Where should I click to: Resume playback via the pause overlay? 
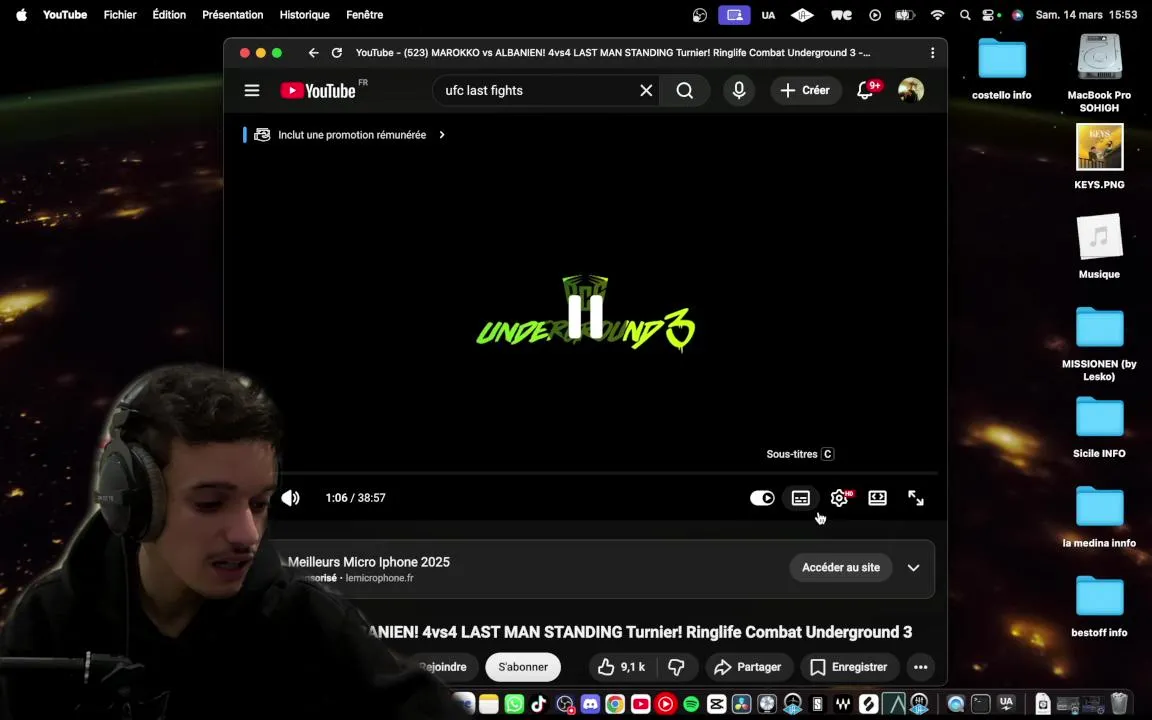pos(586,317)
